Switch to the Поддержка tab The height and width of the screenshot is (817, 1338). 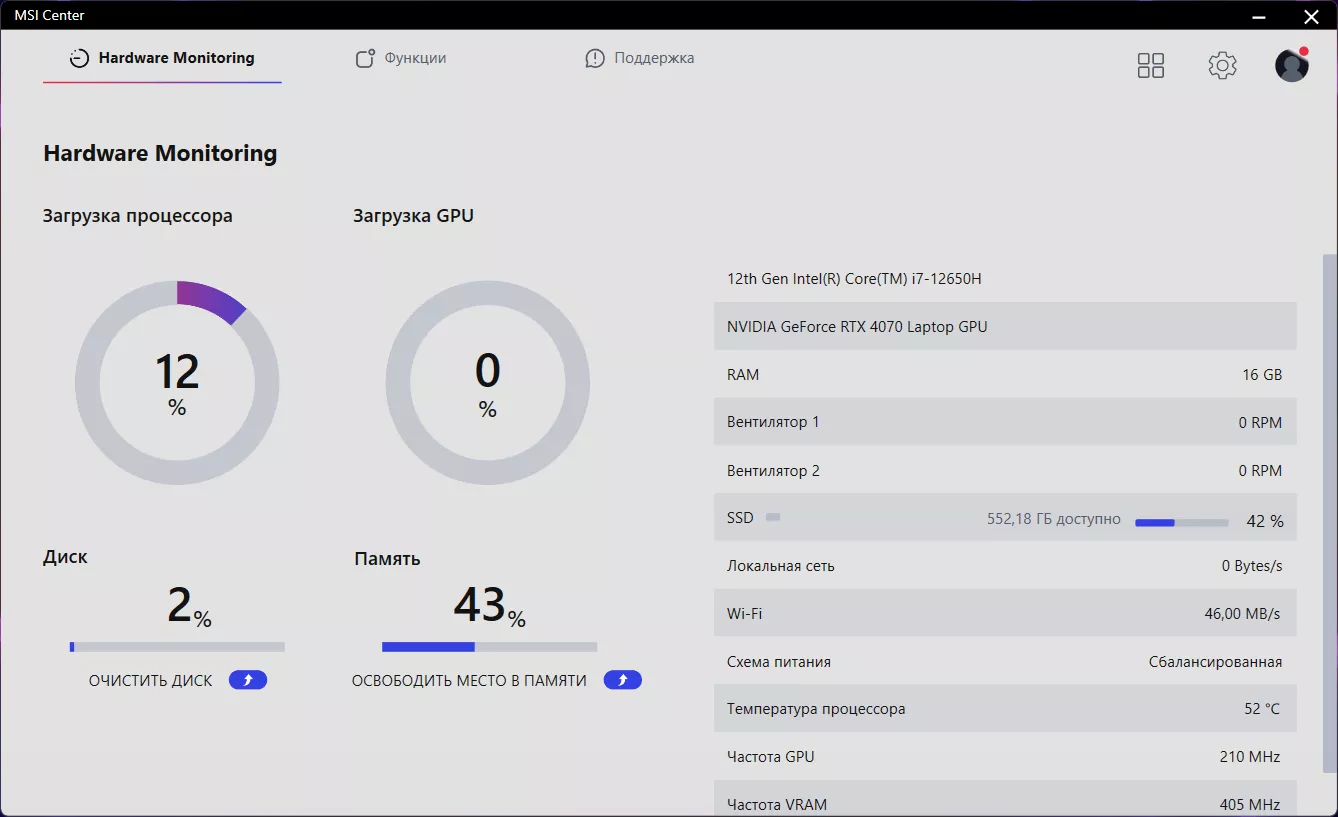pyautogui.click(x=640, y=59)
